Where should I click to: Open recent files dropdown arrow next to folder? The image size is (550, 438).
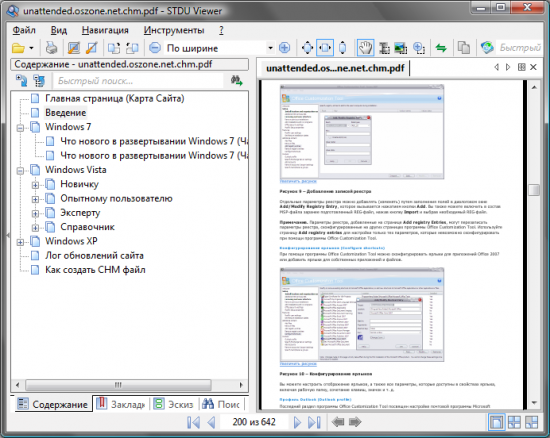pyautogui.click(x=31, y=48)
